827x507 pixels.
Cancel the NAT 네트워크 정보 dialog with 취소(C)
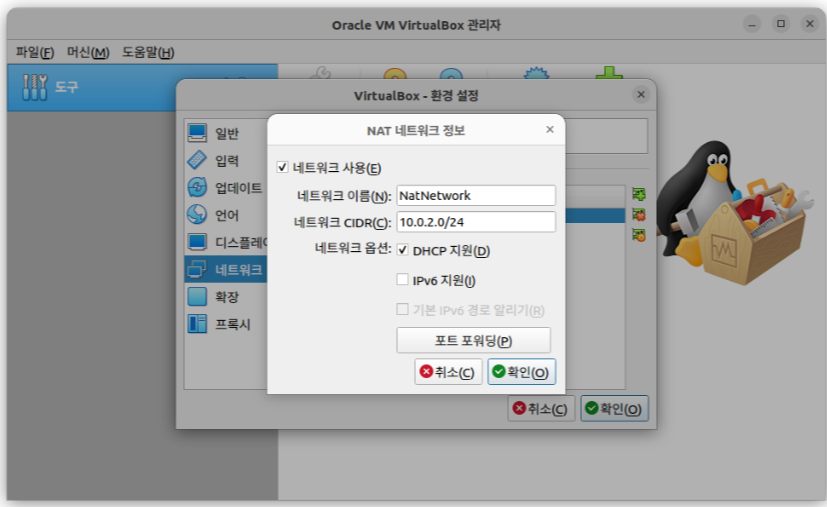(448, 372)
